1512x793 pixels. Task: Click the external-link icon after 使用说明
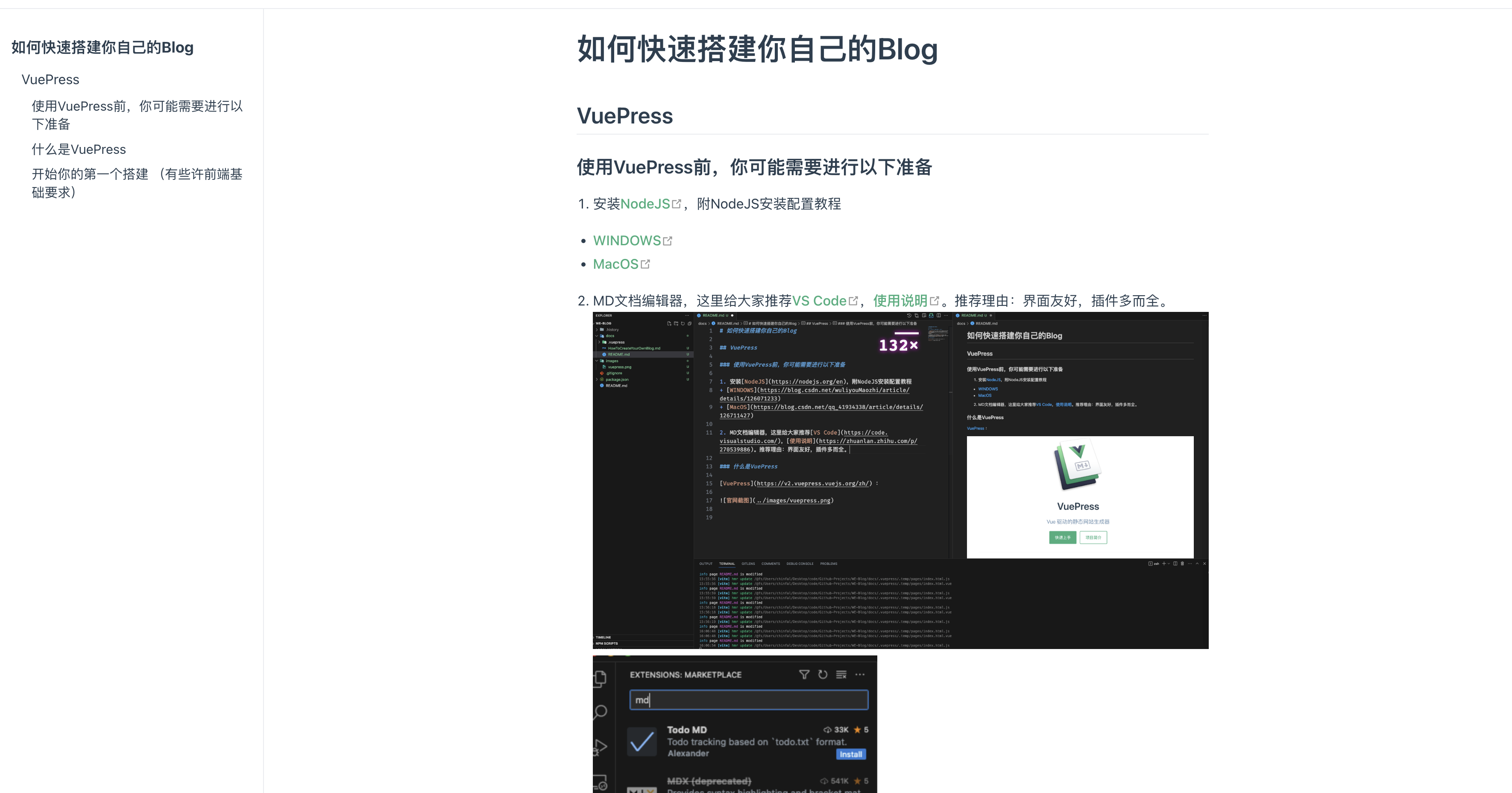(x=935, y=301)
